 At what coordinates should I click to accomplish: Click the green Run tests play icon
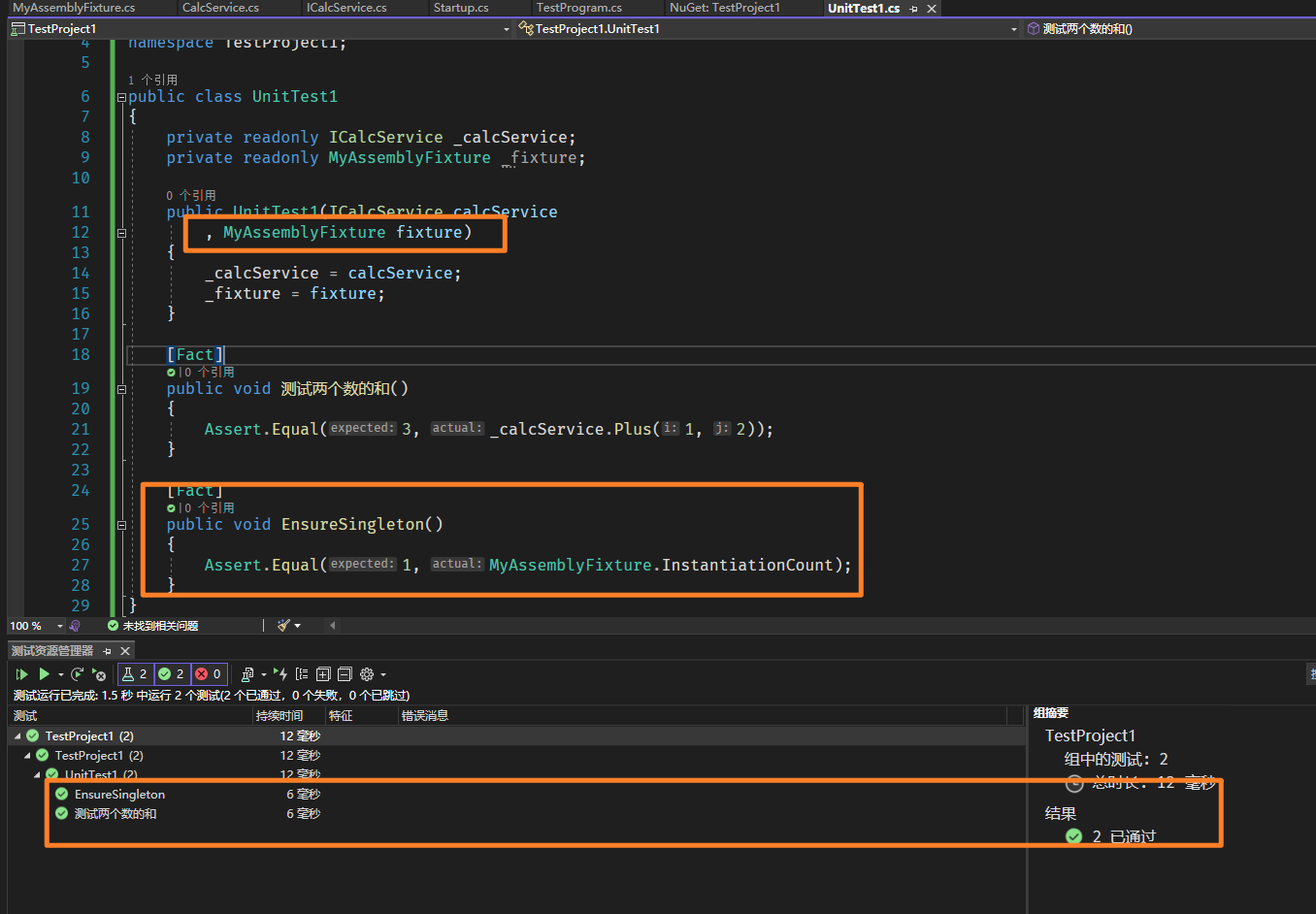click(44, 674)
